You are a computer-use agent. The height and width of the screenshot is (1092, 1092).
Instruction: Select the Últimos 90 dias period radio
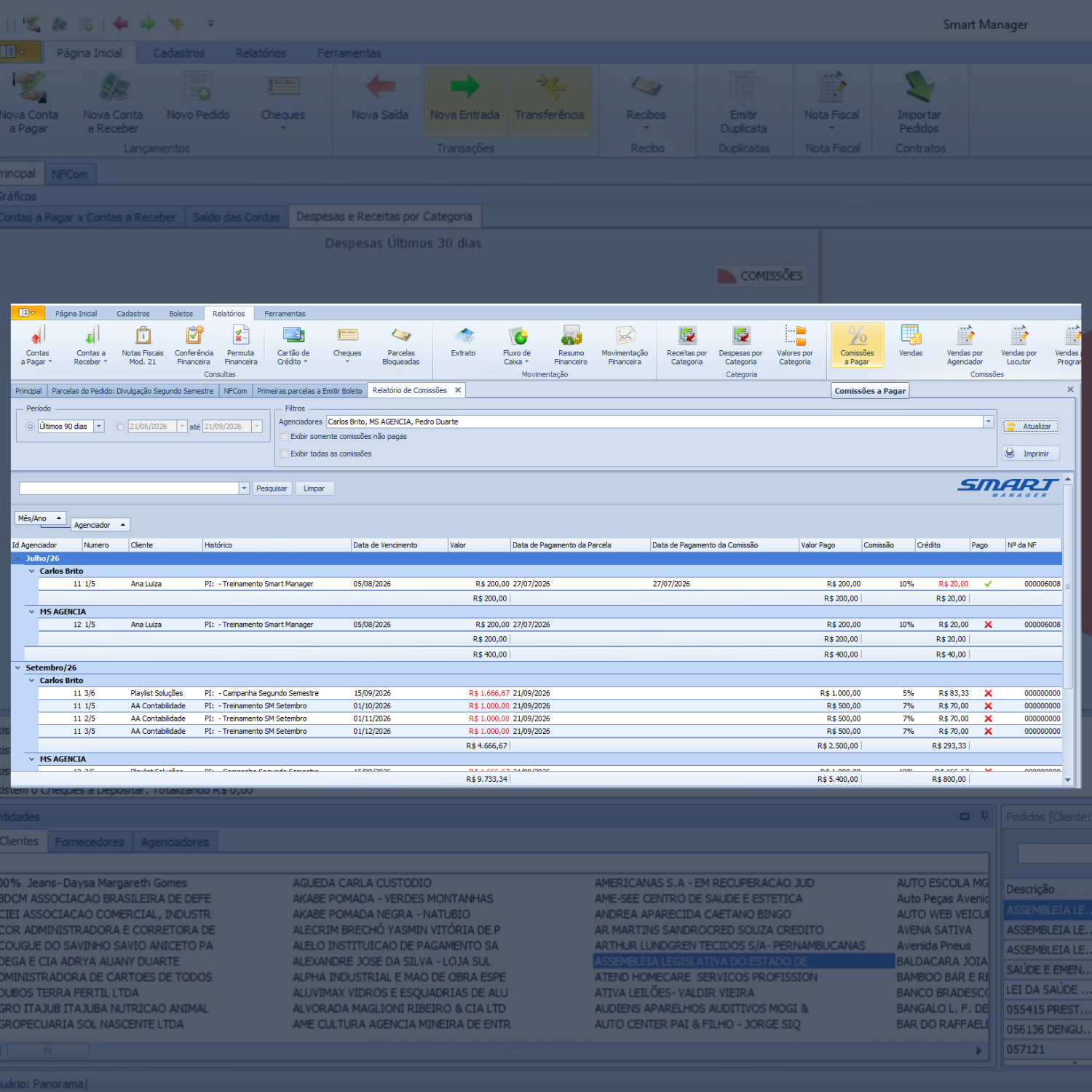coord(30,427)
